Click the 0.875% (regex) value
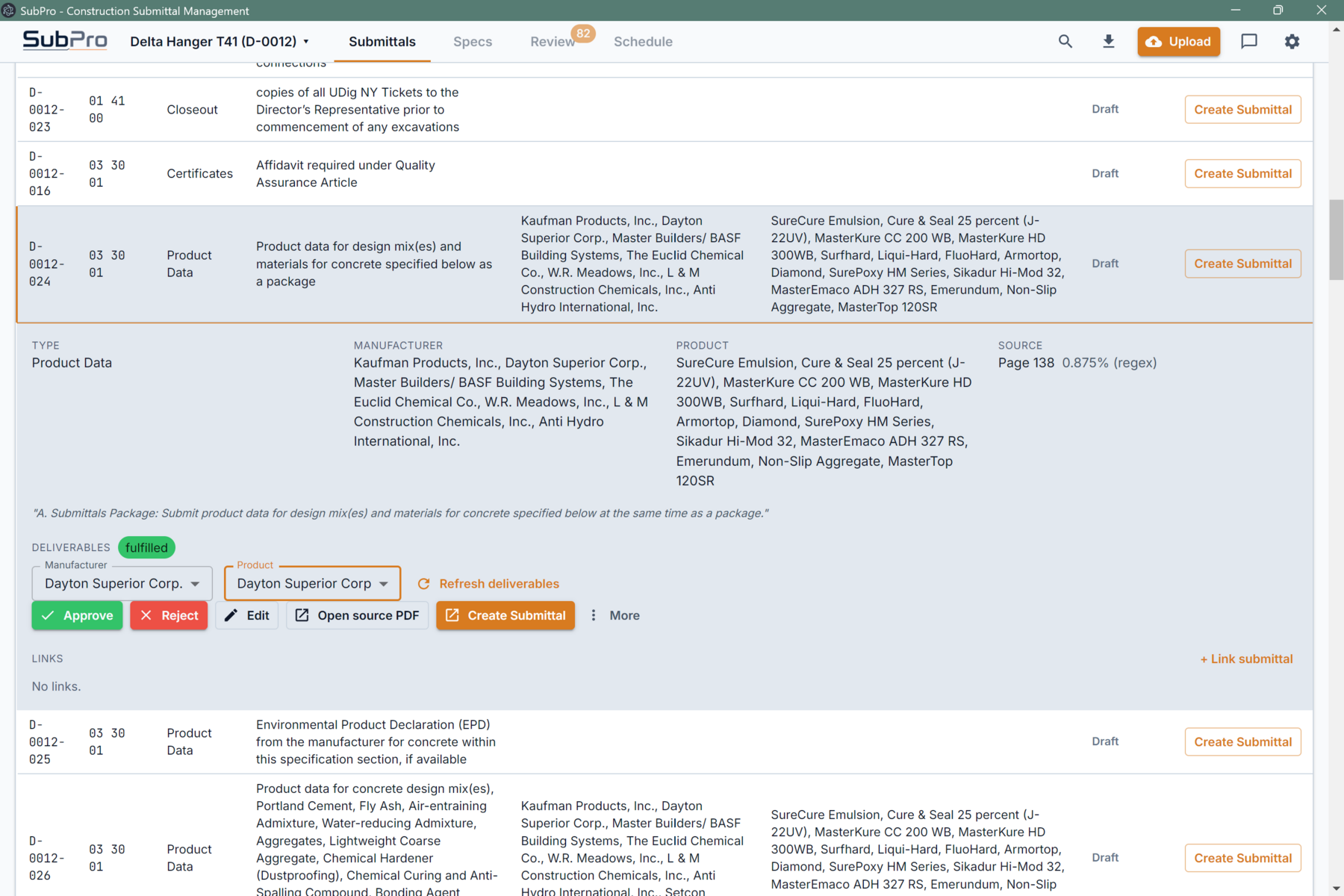Image resolution: width=1344 pixels, height=896 pixels. [1109, 363]
